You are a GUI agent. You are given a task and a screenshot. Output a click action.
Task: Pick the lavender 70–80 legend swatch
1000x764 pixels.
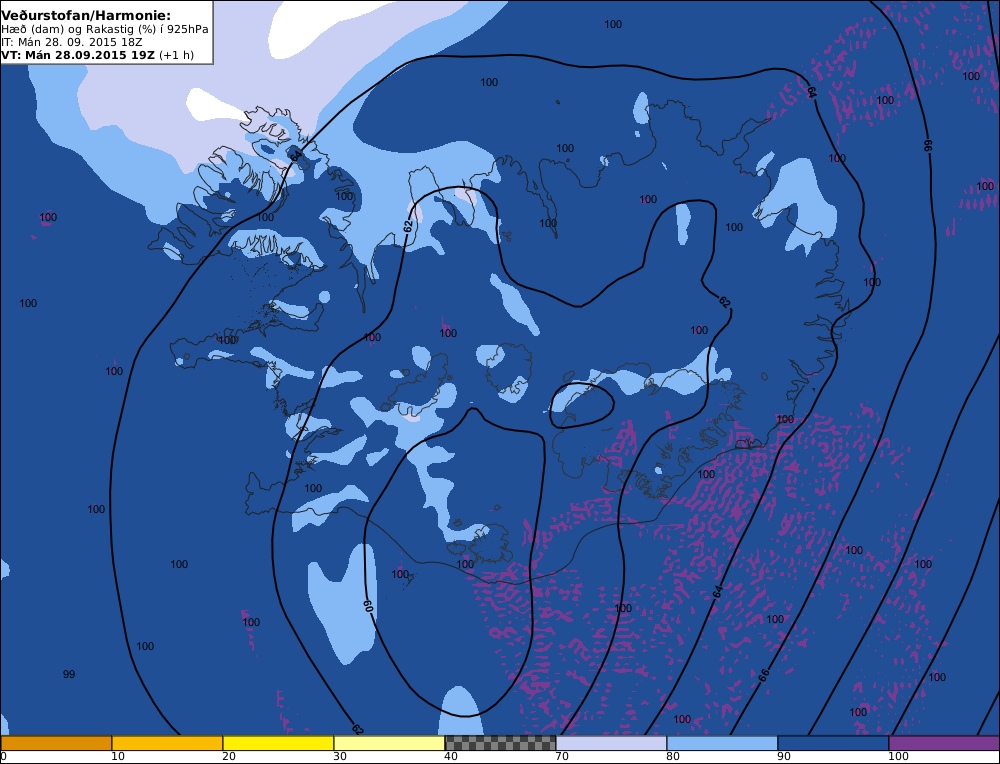(x=611, y=743)
